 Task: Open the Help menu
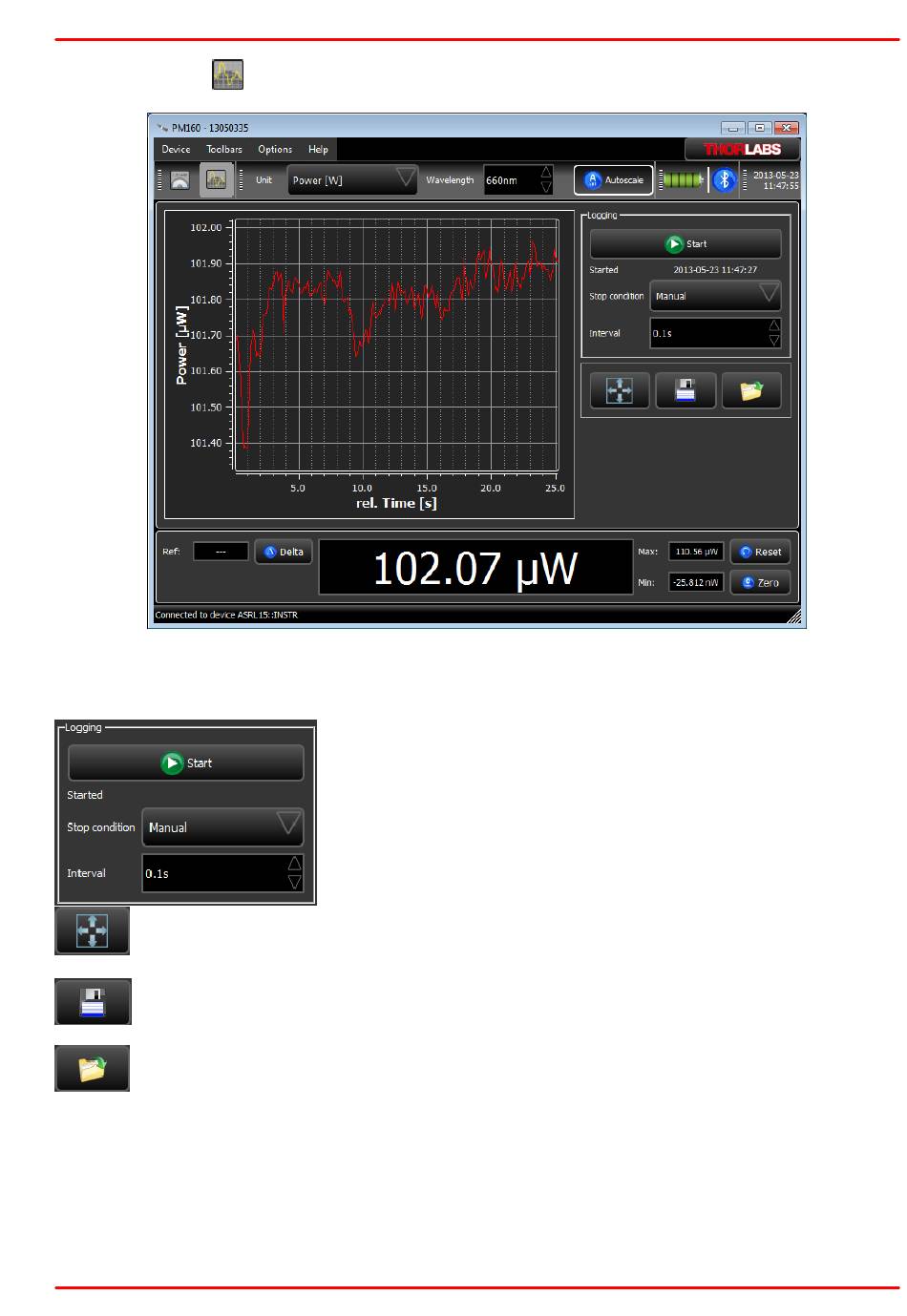tap(318, 149)
